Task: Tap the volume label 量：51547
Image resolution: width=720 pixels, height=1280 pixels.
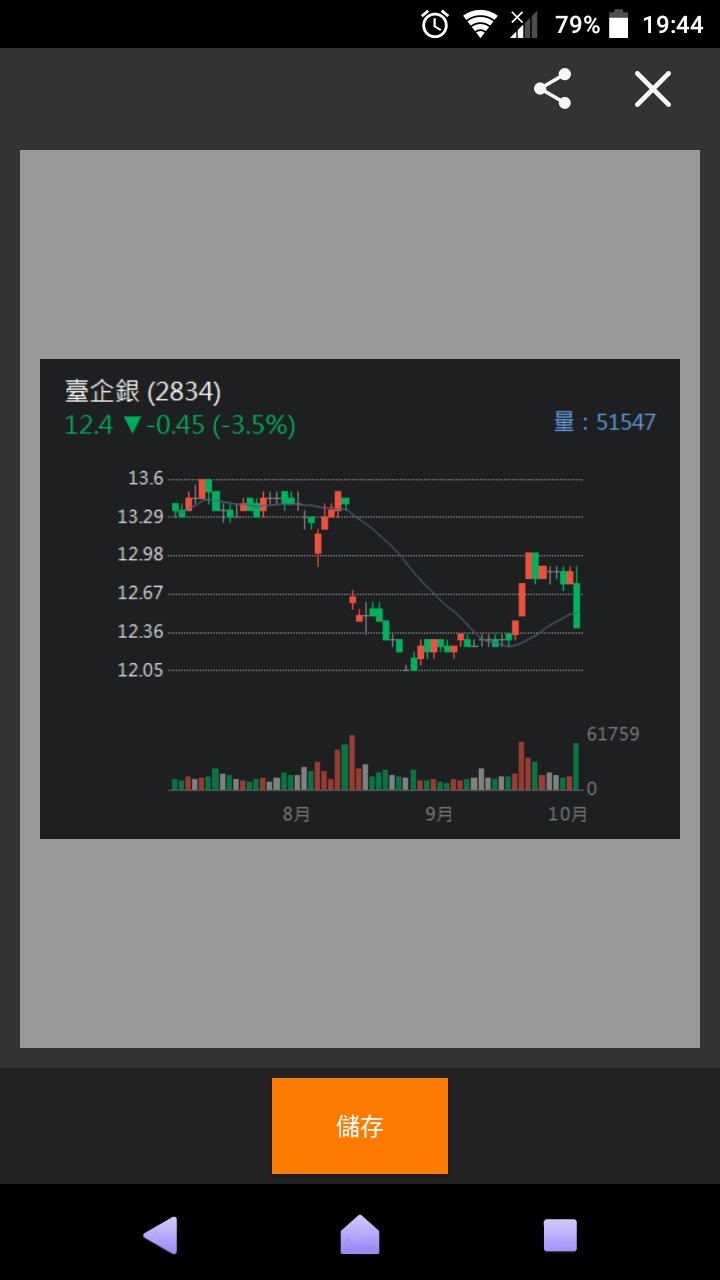Action: click(x=605, y=422)
